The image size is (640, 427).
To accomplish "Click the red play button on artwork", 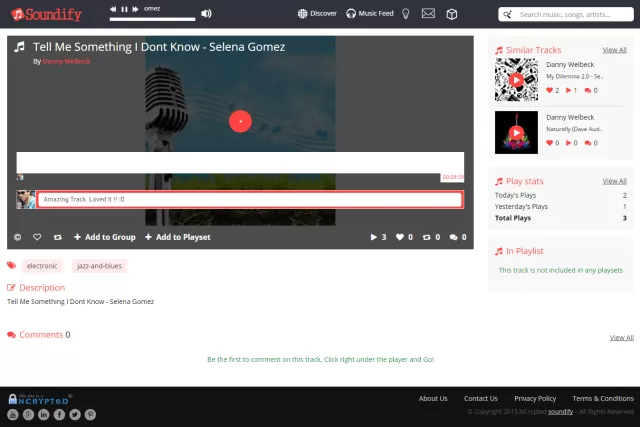I will click(x=240, y=121).
